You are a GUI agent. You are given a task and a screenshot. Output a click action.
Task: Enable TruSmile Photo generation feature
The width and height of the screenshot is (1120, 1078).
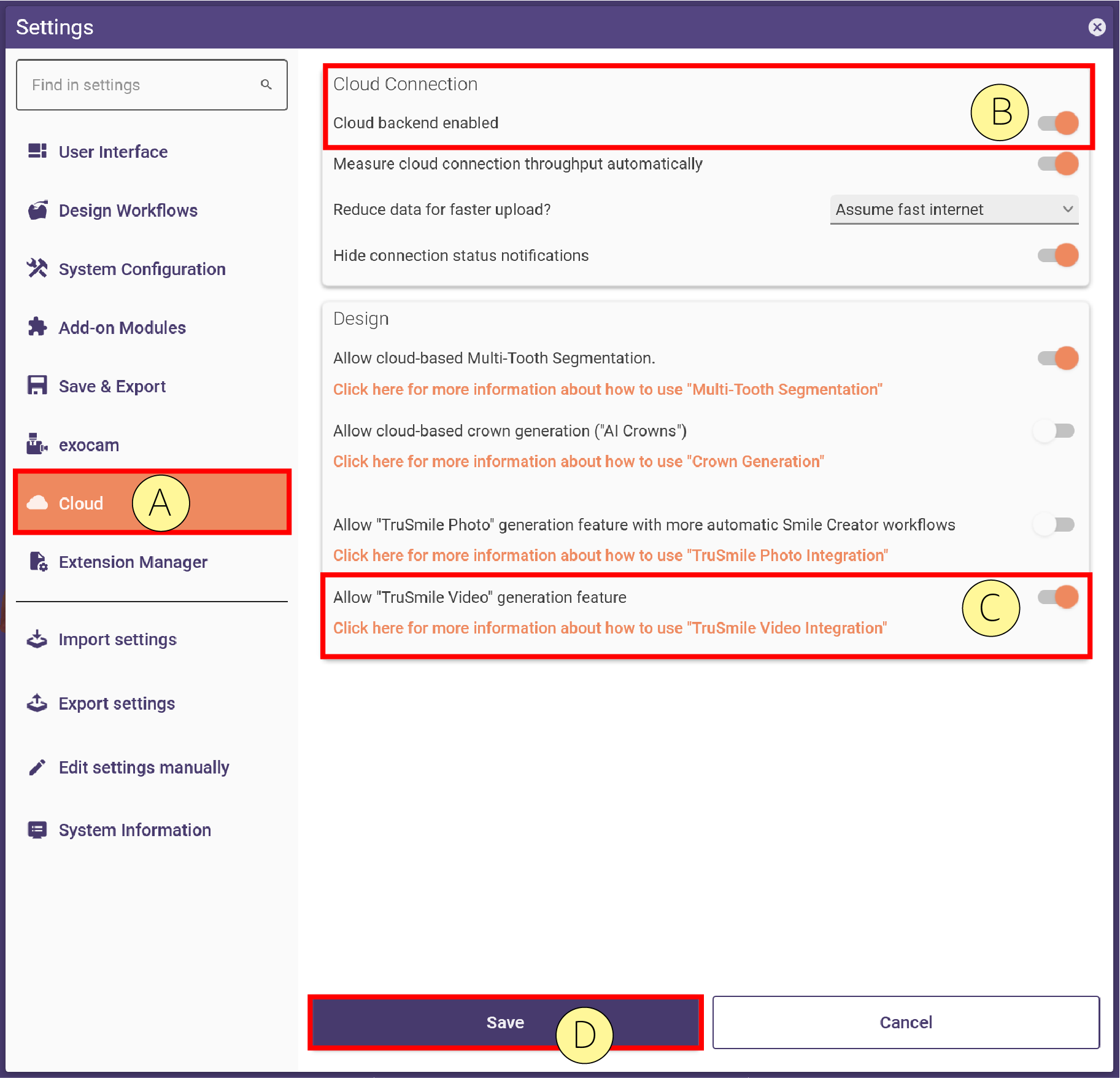1054,525
